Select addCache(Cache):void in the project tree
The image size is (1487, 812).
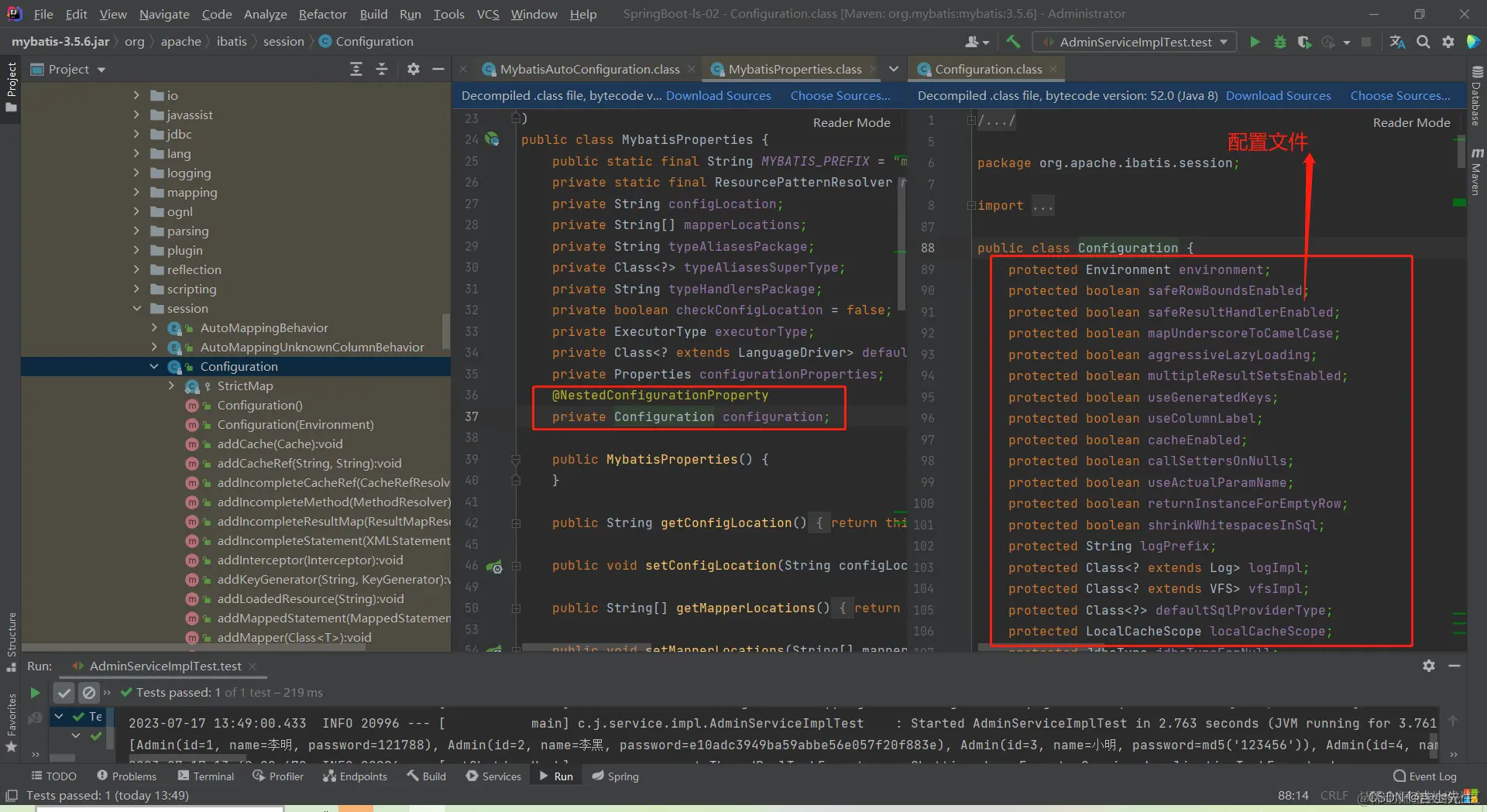[280, 444]
